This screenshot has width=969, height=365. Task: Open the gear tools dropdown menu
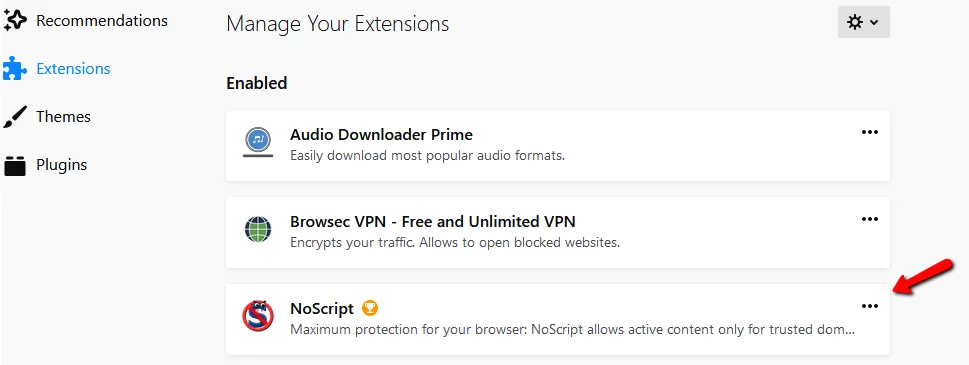tap(863, 22)
